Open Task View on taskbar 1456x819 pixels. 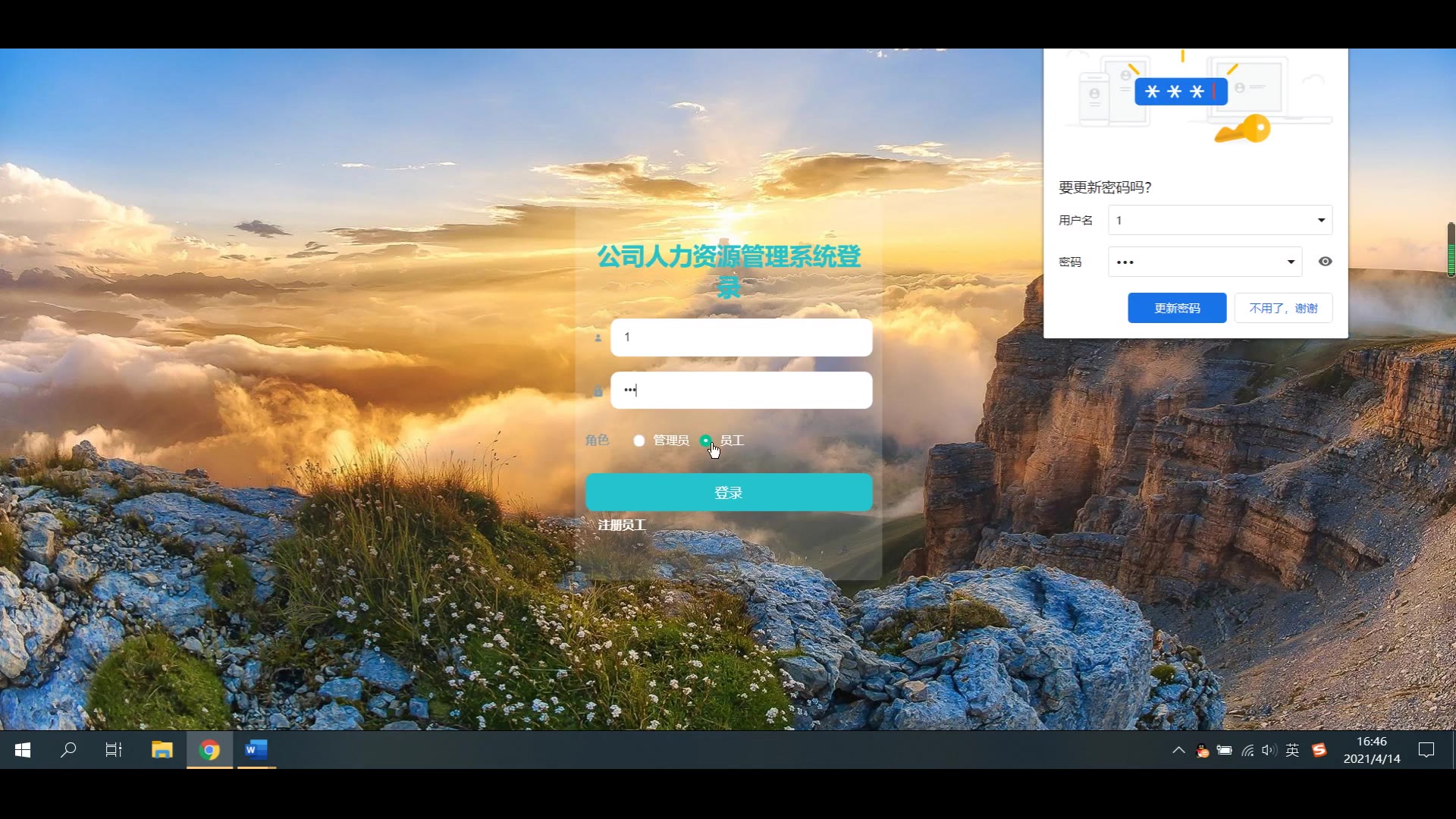(x=114, y=750)
